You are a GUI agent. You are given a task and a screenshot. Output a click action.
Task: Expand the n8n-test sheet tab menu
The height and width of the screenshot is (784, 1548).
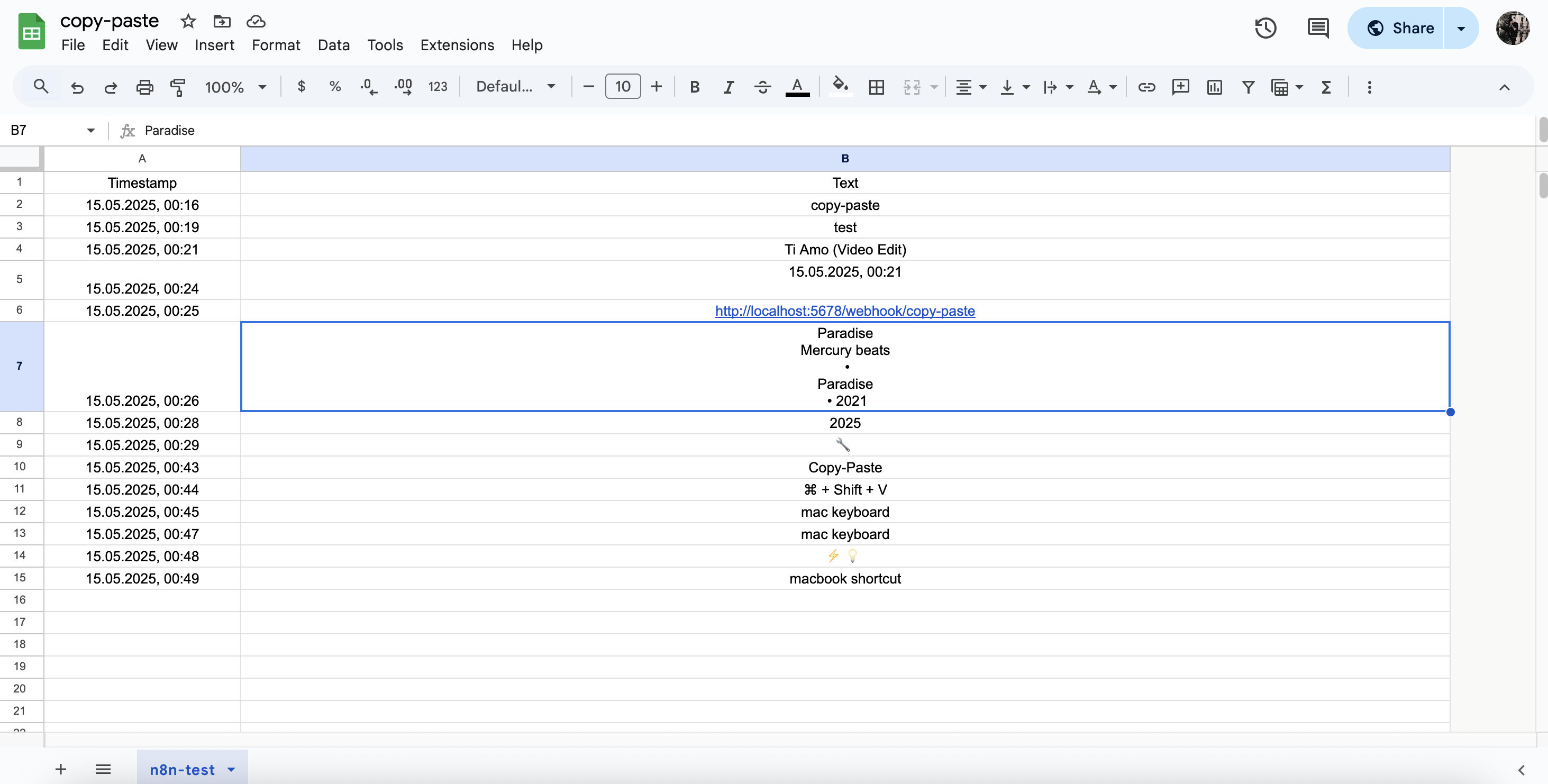(x=231, y=770)
